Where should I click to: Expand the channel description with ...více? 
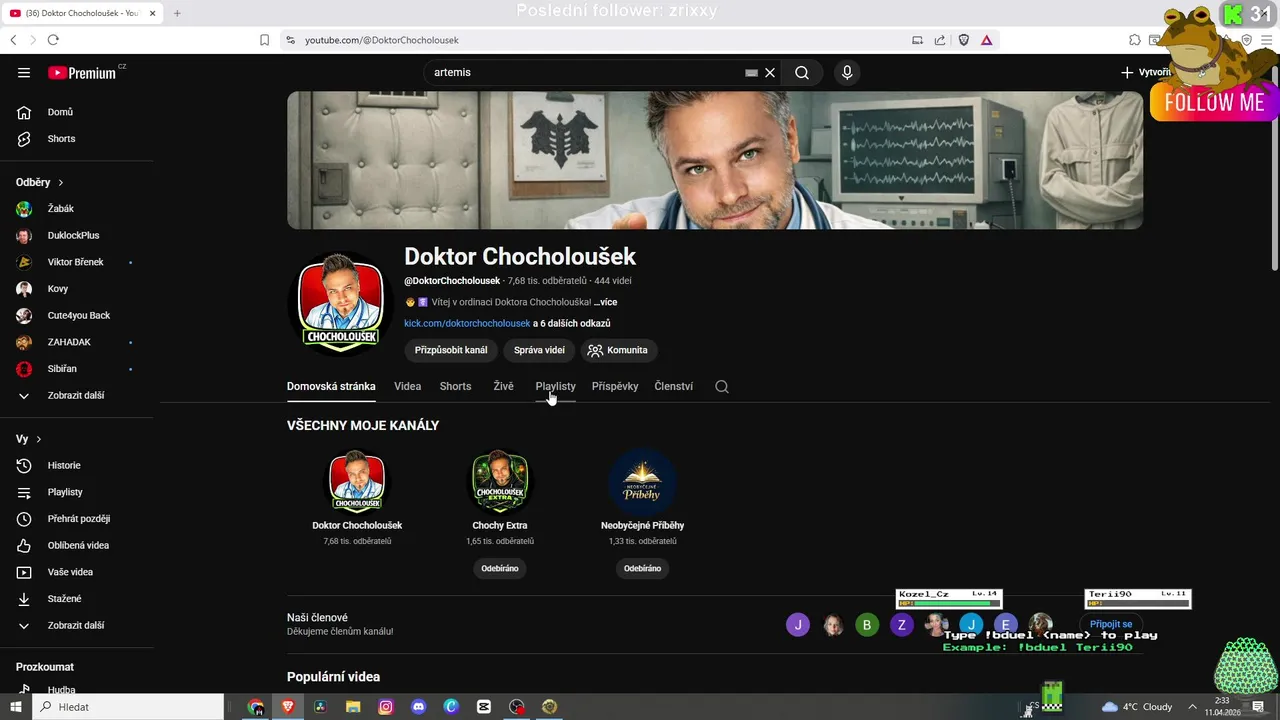point(605,302)
